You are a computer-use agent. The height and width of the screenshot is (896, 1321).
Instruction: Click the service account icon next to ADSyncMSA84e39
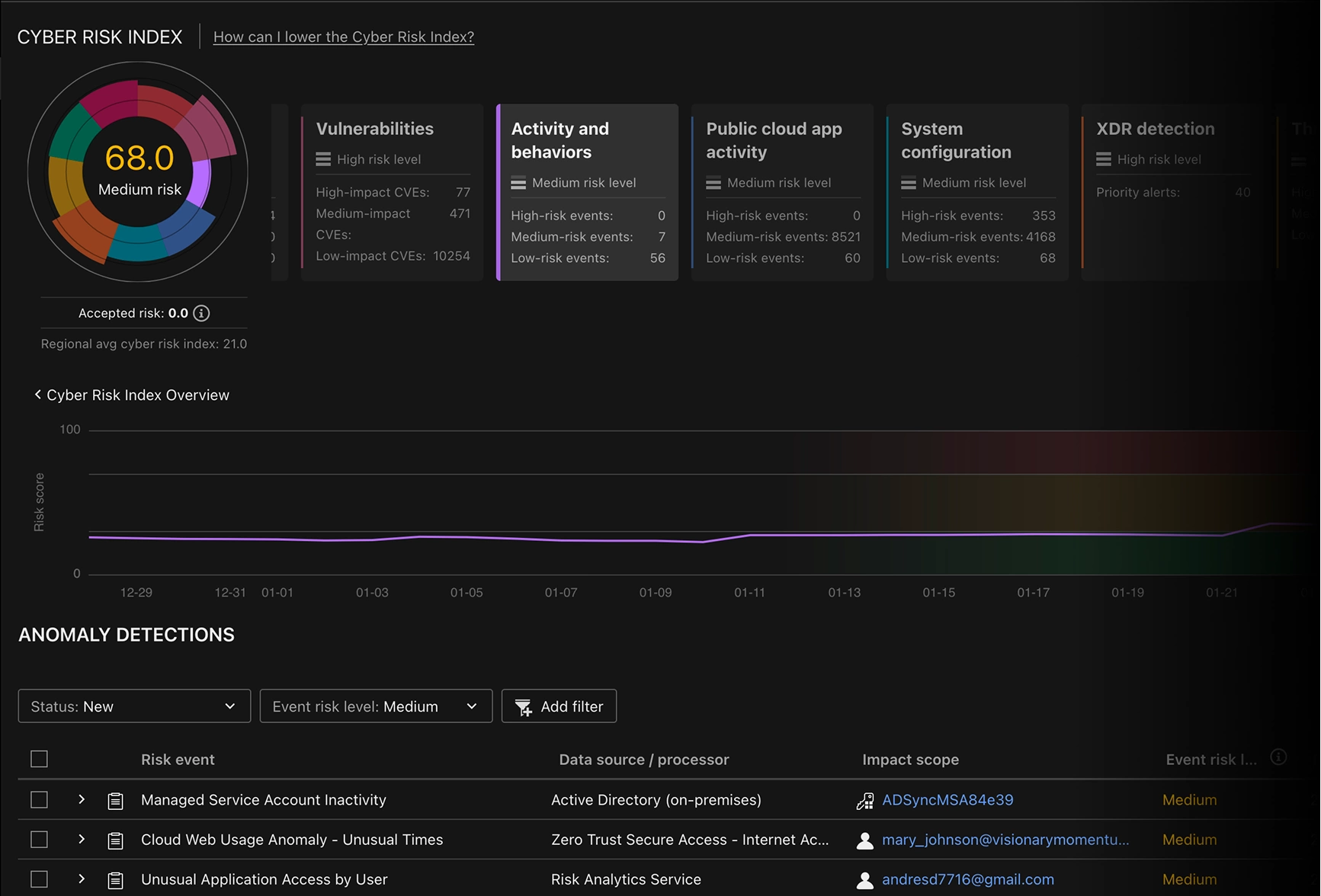click(x=865, y=800)
